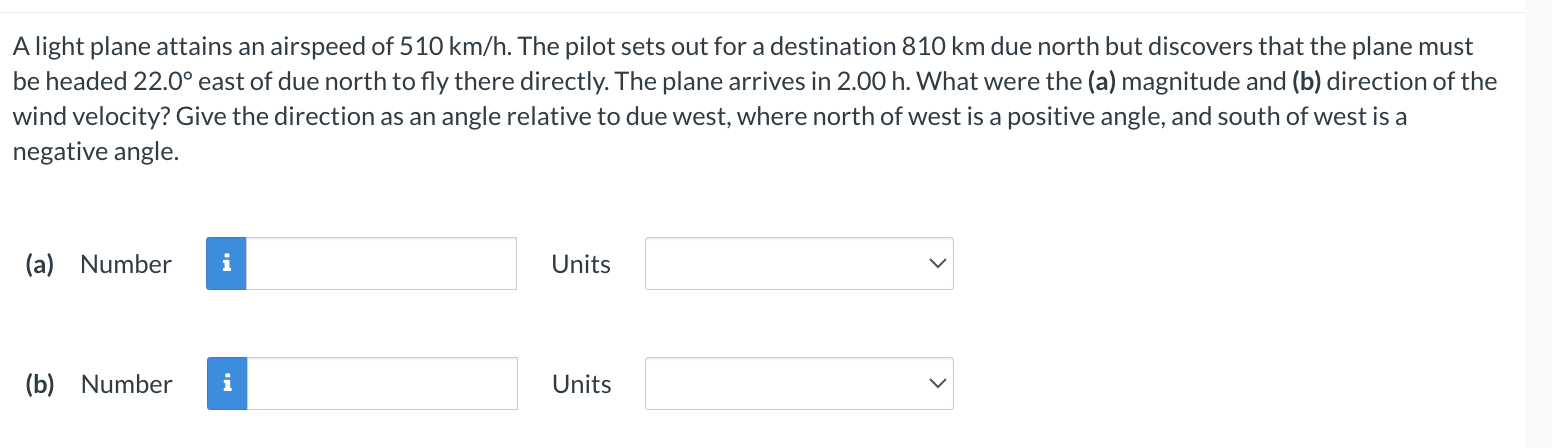Focus the part (b) number input field
1552x448 pixels.
[382, 384]
